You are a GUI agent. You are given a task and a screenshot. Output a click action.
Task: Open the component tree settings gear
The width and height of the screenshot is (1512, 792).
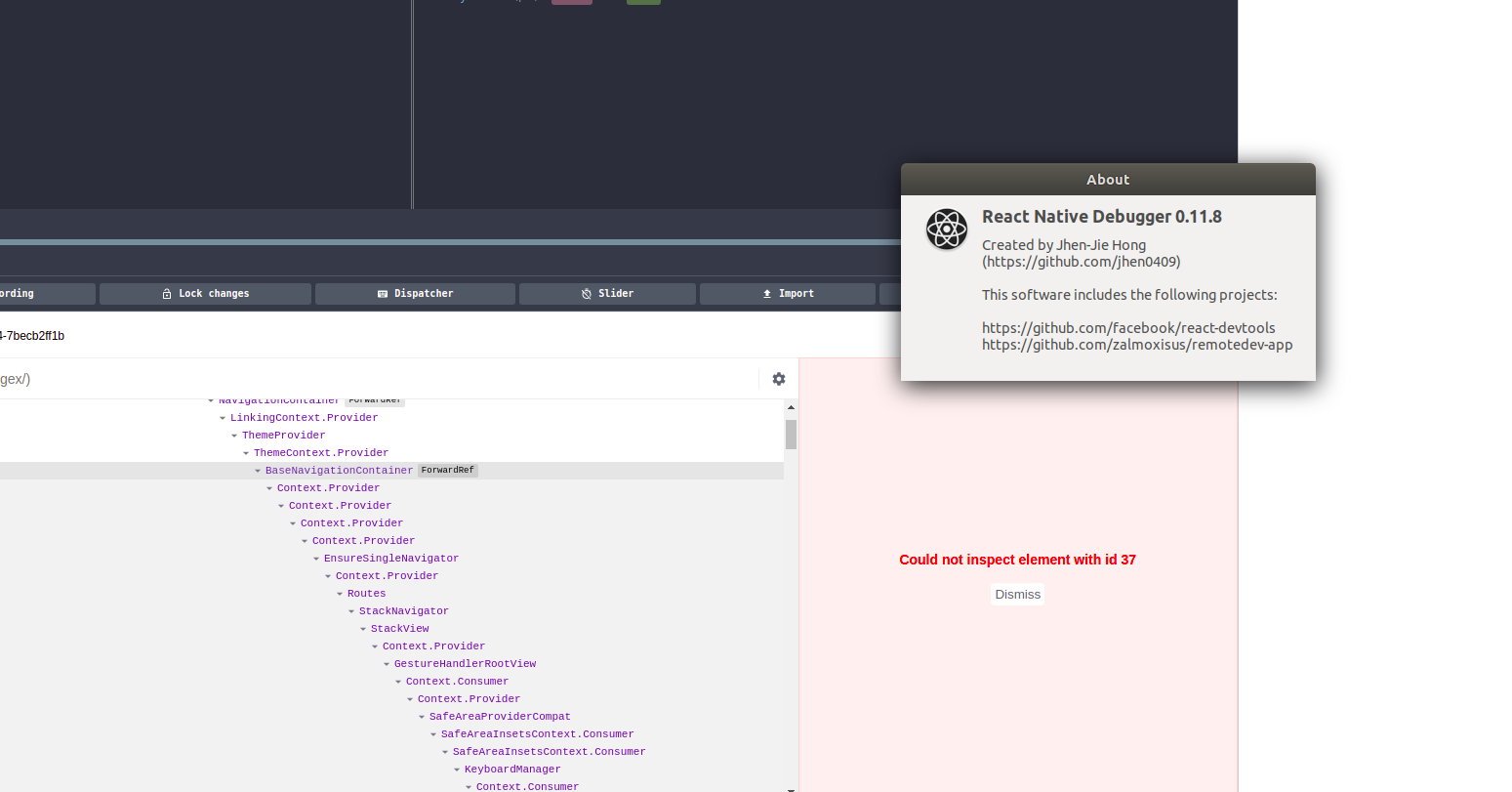778,379
